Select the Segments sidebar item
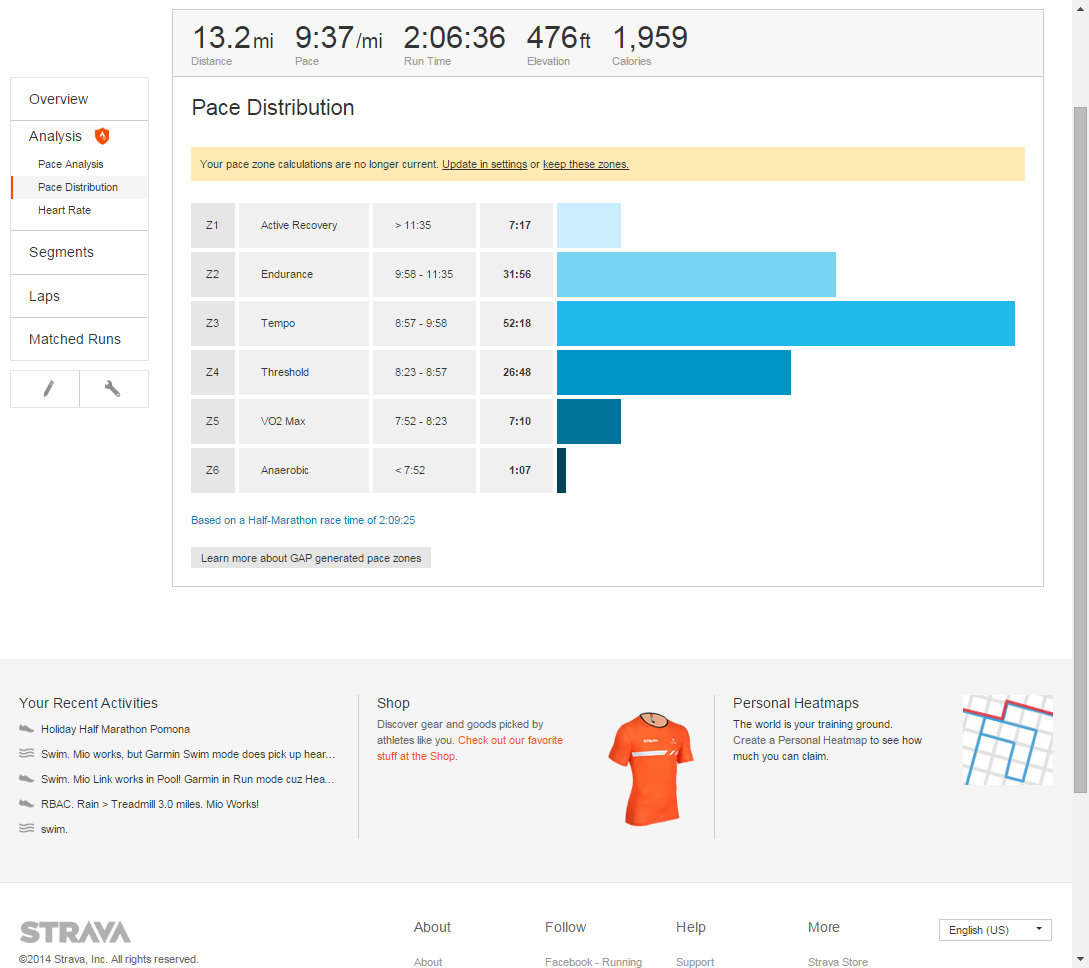Image resolution: width=1089 pixels, height=968 pixels. pos(62,252)
